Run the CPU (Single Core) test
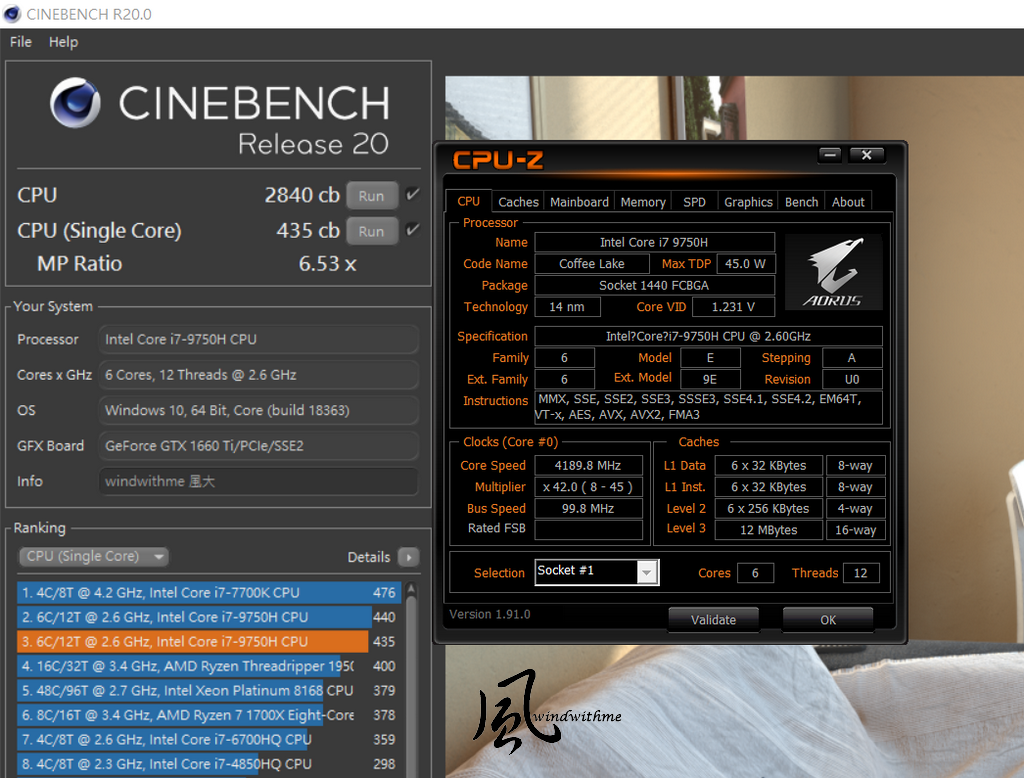This screenshot has width=1024, height=778. point(372,231)
